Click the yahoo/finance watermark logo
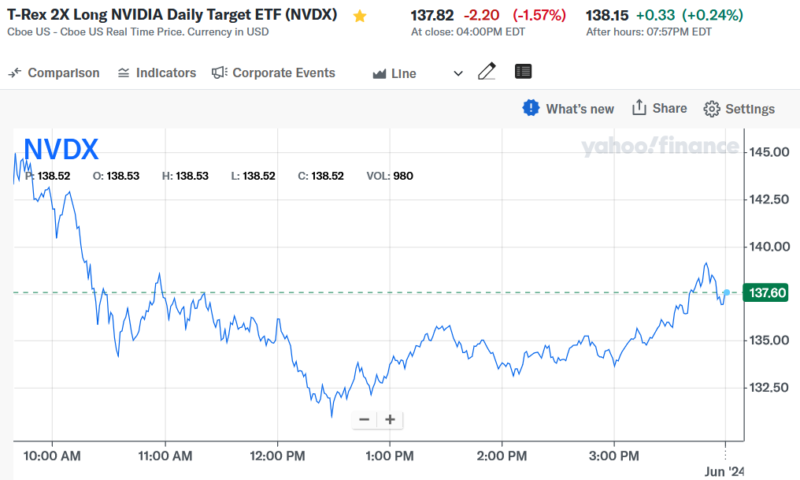The height and width of the screenshot is (480, 800). pos(660,148)
